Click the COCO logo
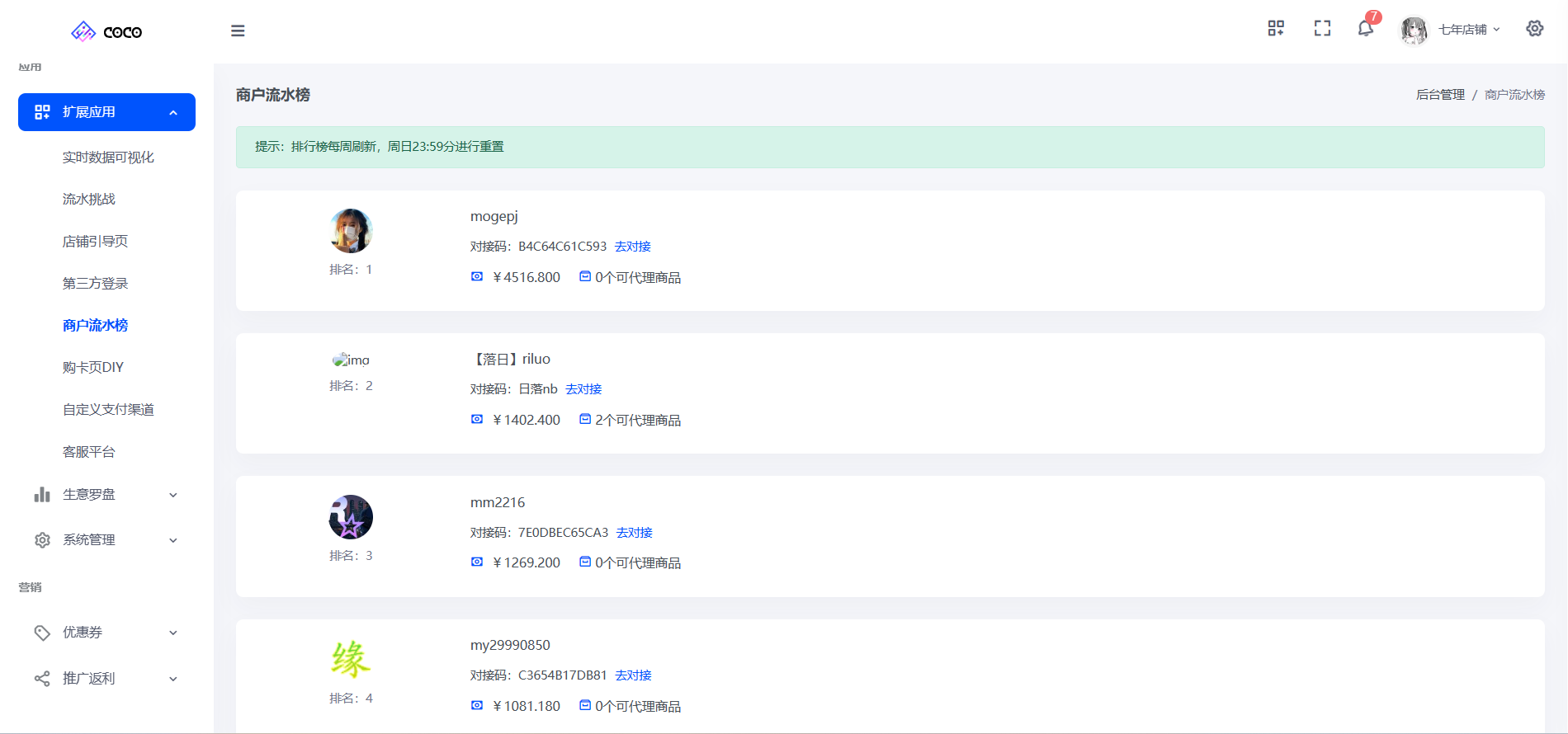This screenshot has height=734, width=1568. [106, 31]
